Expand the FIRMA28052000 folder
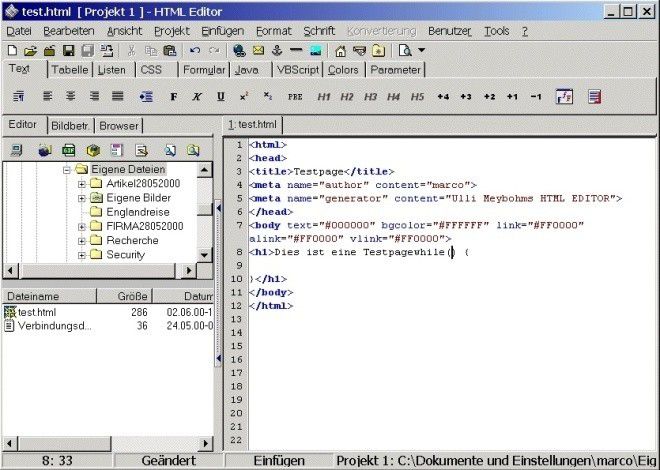This screenshot has width=660, height=470. pos(82,227)
